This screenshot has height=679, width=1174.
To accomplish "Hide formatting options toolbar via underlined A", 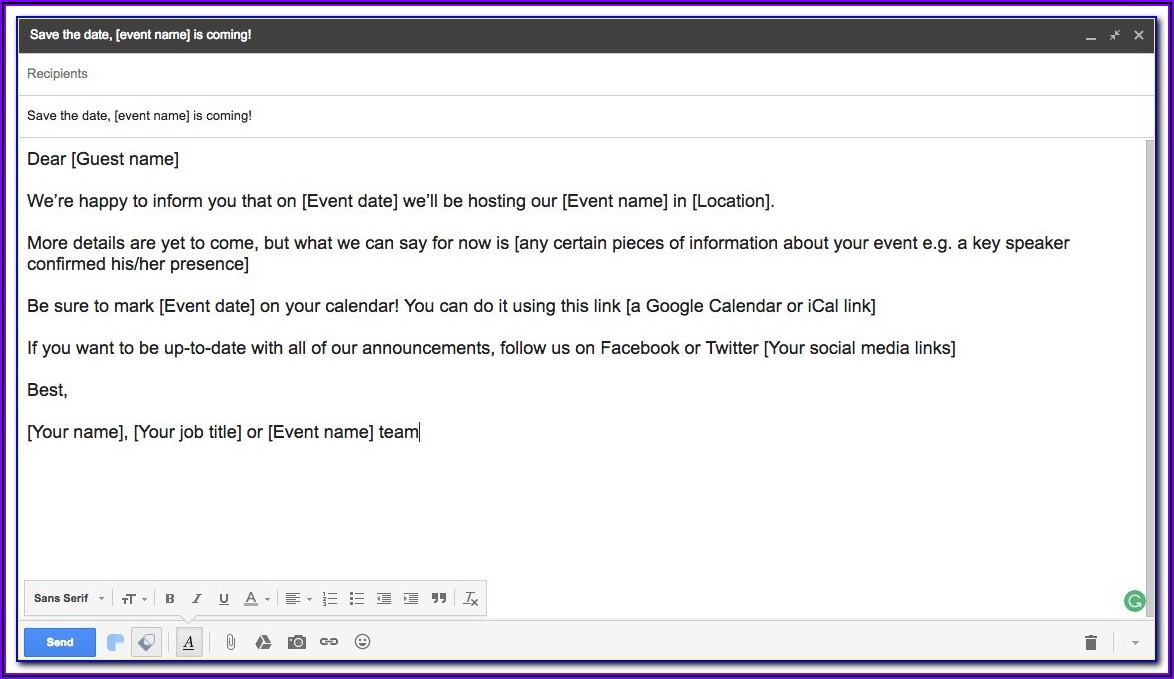I will pos(189,642).
